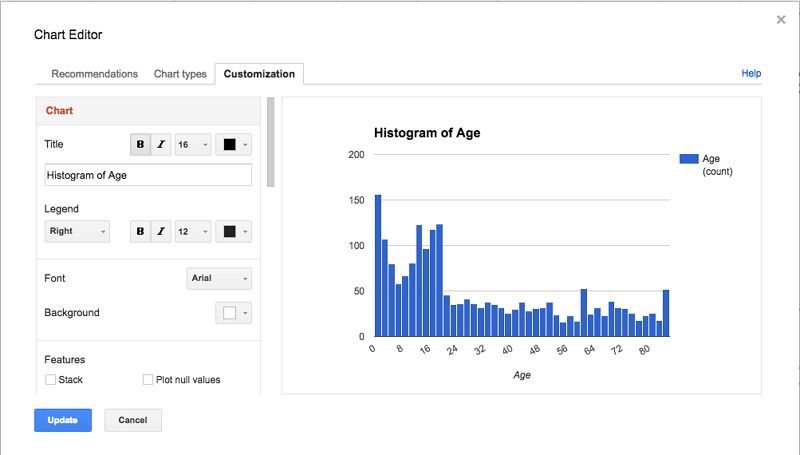Viewport: 800px width, 455px height.
Task: Open the title font size 16 dropdown
Action: [193, 144]
